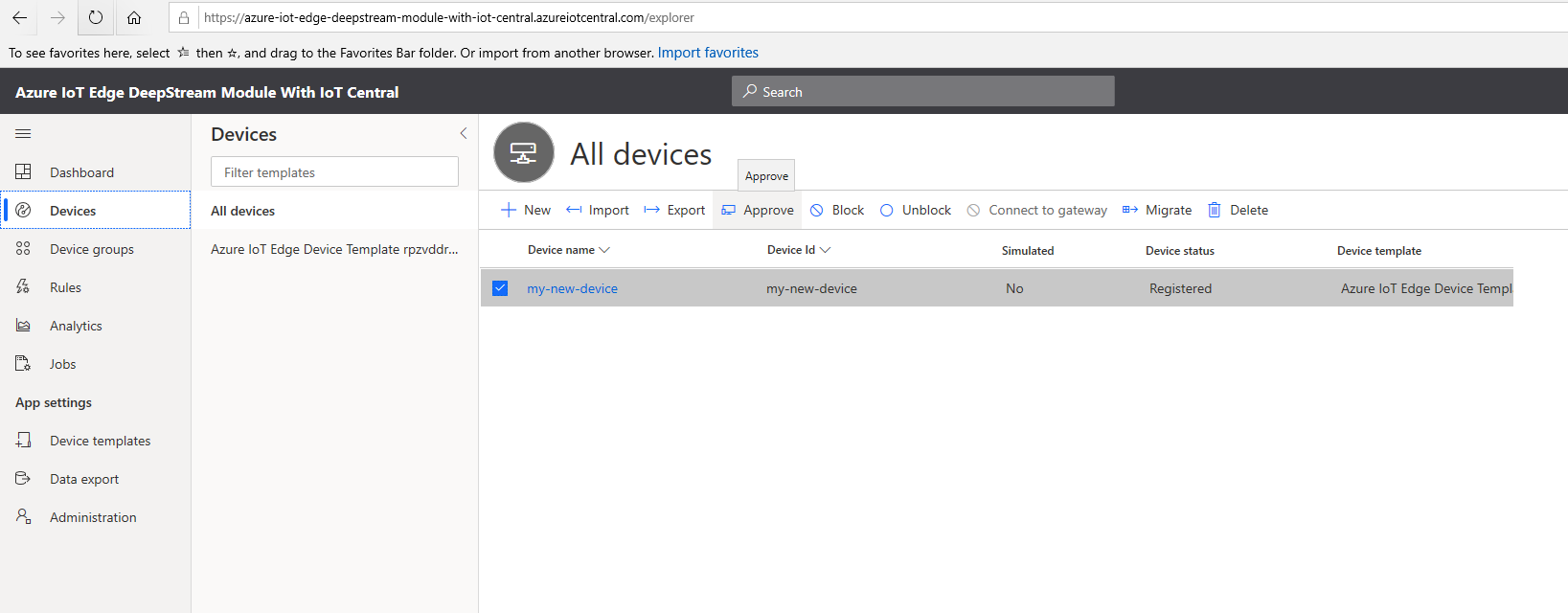Image resolution: width=1568 pixels, height=613 pixels.
Task: Click the Administration person icon
Action: tap(23, 516)
